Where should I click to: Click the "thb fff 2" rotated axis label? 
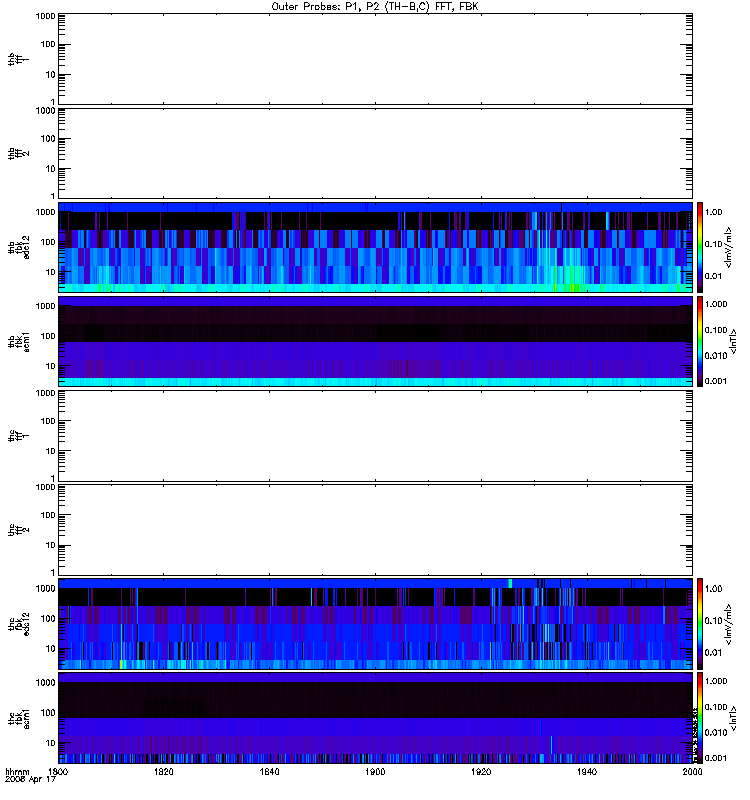[18, 153]
